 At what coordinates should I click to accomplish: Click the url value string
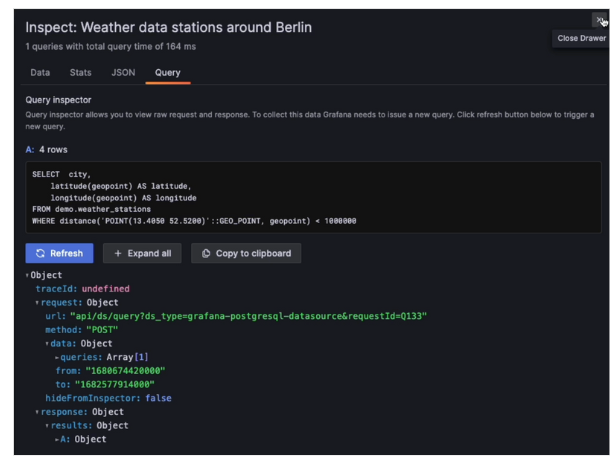pyautogui.click(x=248, y=316)
